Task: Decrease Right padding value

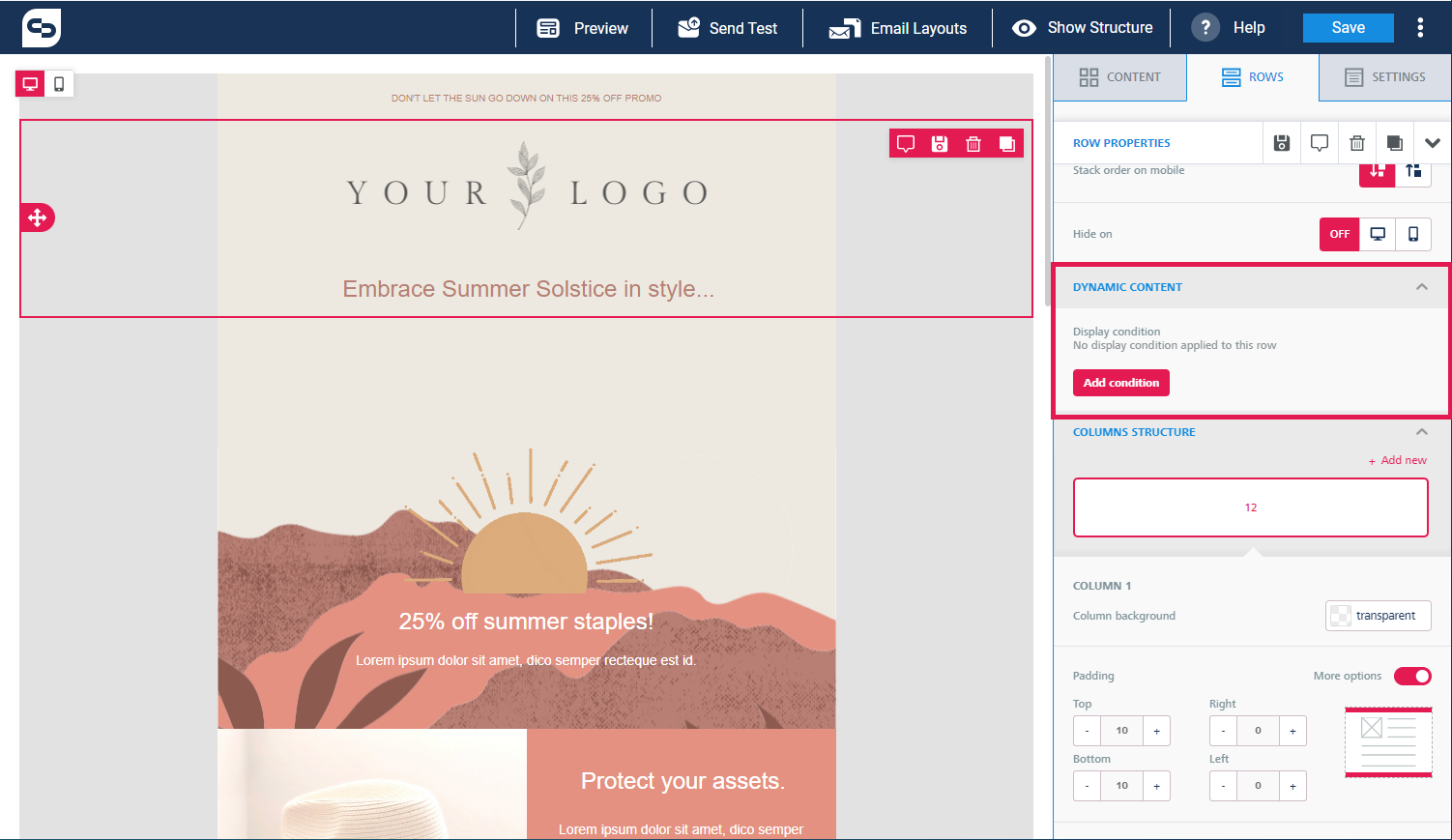Action: pyautogui.click(x=1223, y=731)
